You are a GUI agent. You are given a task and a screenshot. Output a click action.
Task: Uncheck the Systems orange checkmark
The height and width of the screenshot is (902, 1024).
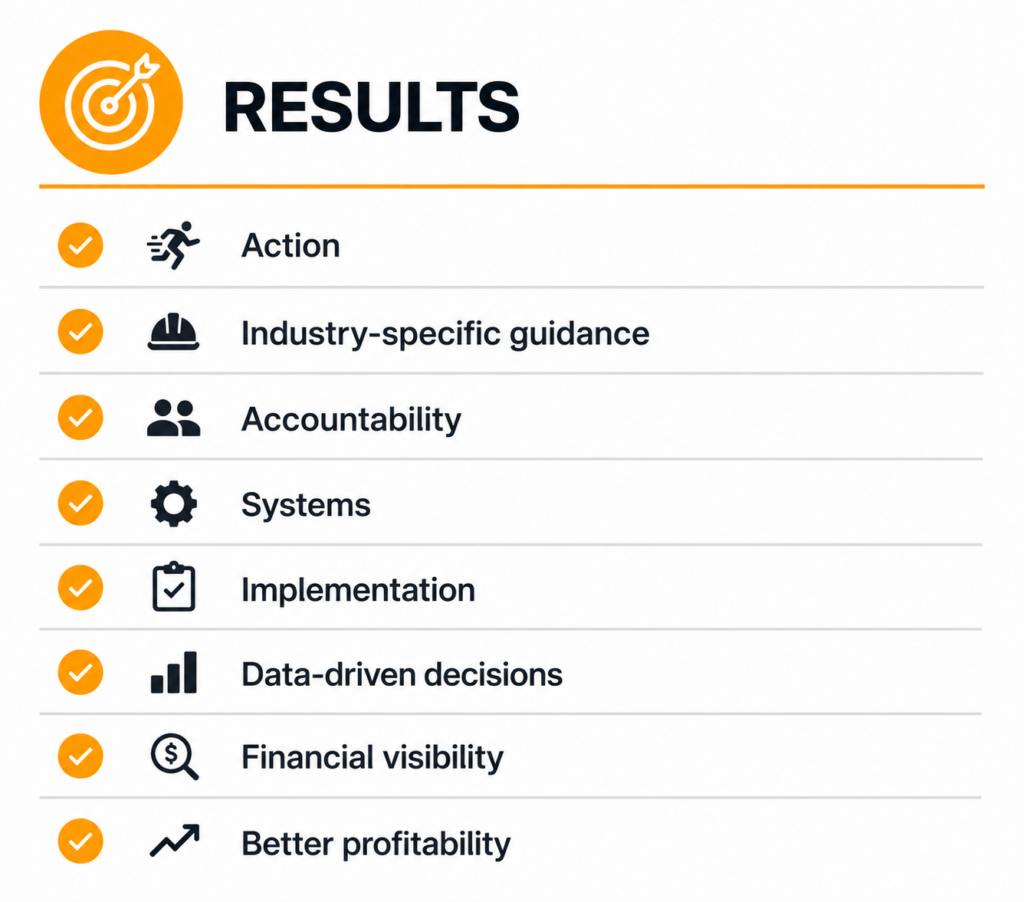(x=80, y=503)
